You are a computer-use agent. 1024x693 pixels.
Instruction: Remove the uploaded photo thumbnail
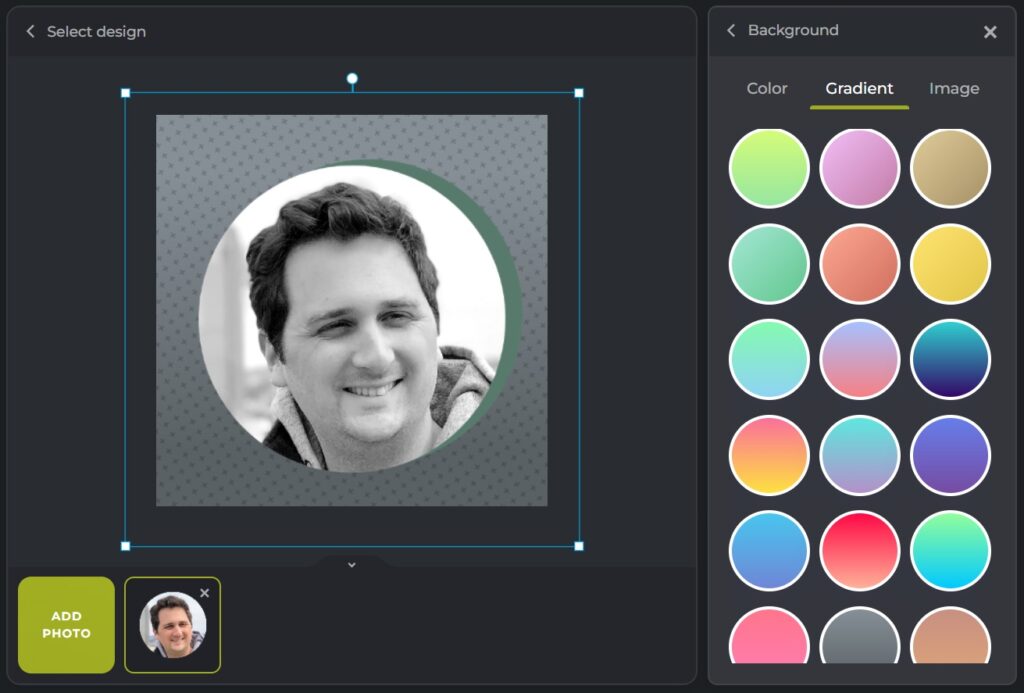point(205,593)
